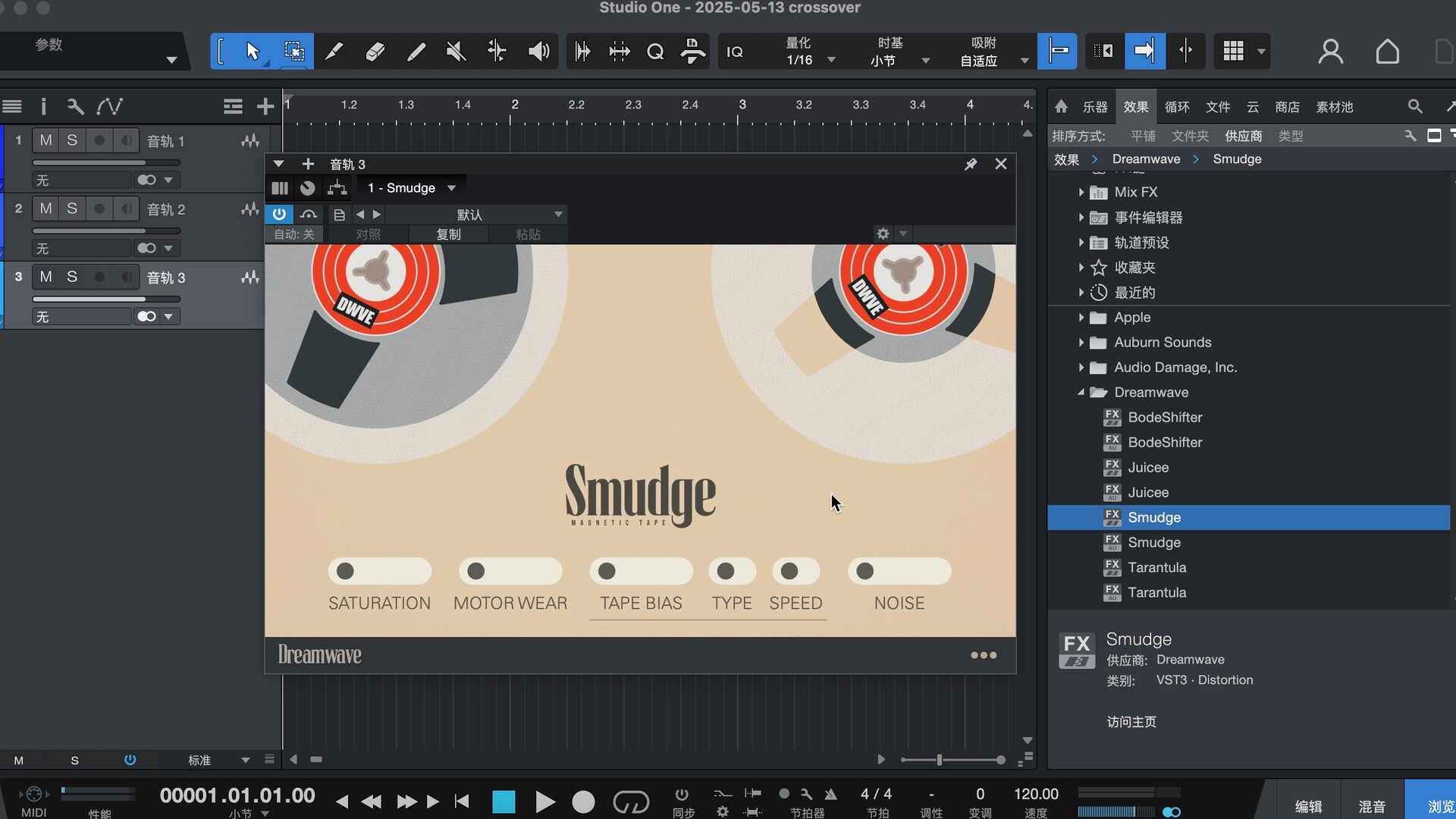The height and width of the screenshot is (819, 1456).
Task: Pin the Smudge plugin window
Action: [x=971, y=164]
